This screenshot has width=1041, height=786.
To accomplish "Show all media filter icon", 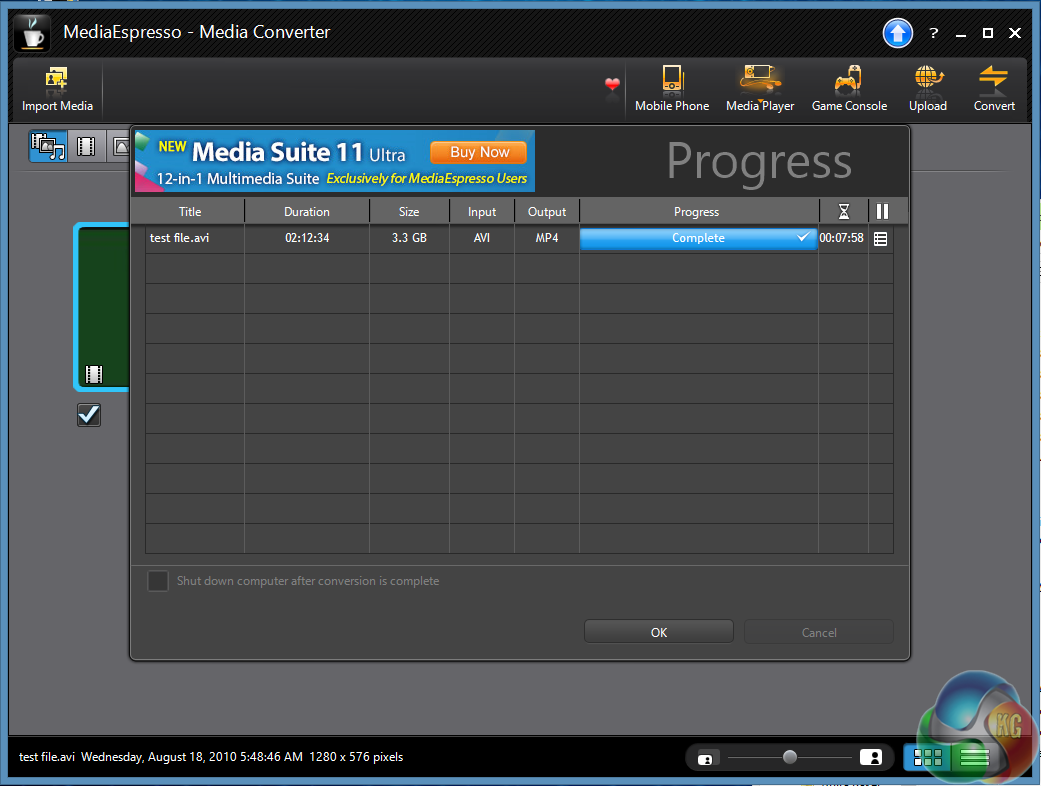I will 48,146.
